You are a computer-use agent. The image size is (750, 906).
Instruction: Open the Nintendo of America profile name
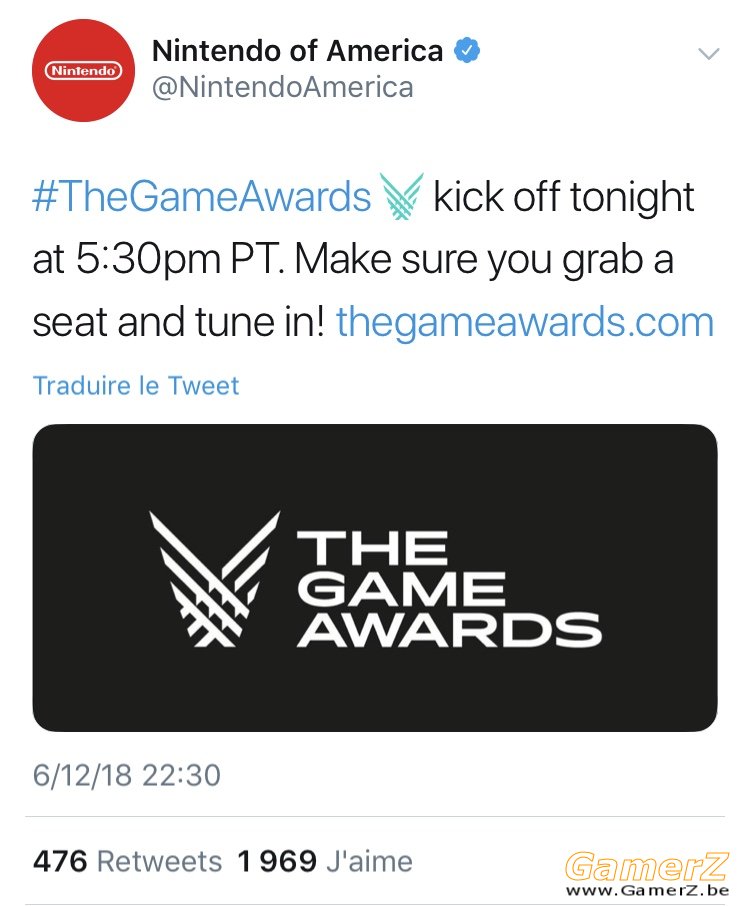pyautogui.click(x=298, y=50)
